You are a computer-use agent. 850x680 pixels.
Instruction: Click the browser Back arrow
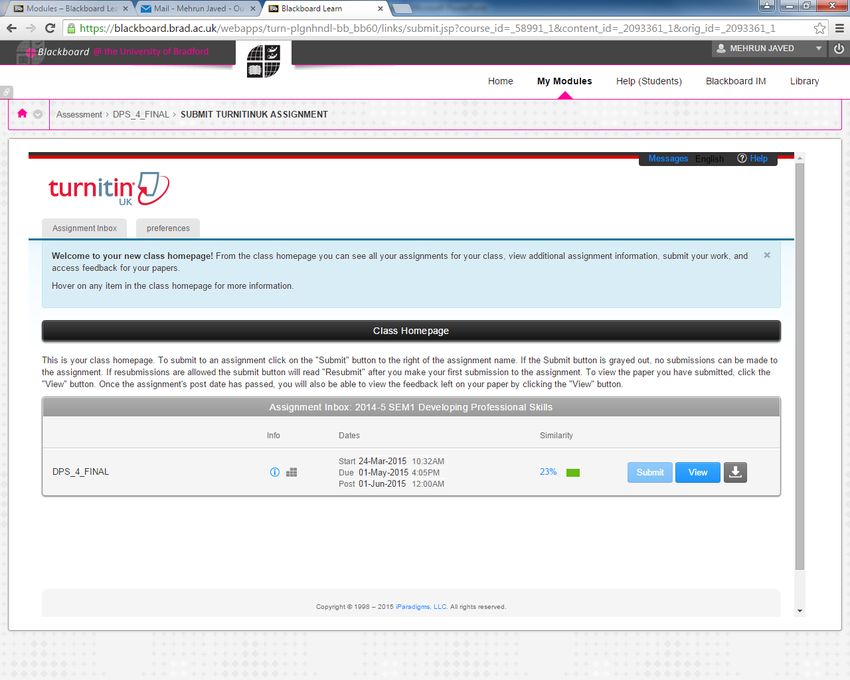coord(11,28)
